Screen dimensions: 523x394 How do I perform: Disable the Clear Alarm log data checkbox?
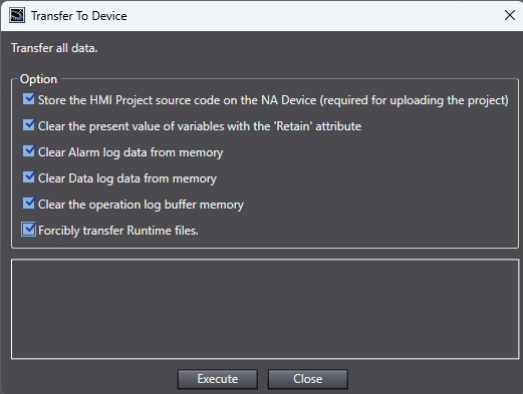point(29,151)
